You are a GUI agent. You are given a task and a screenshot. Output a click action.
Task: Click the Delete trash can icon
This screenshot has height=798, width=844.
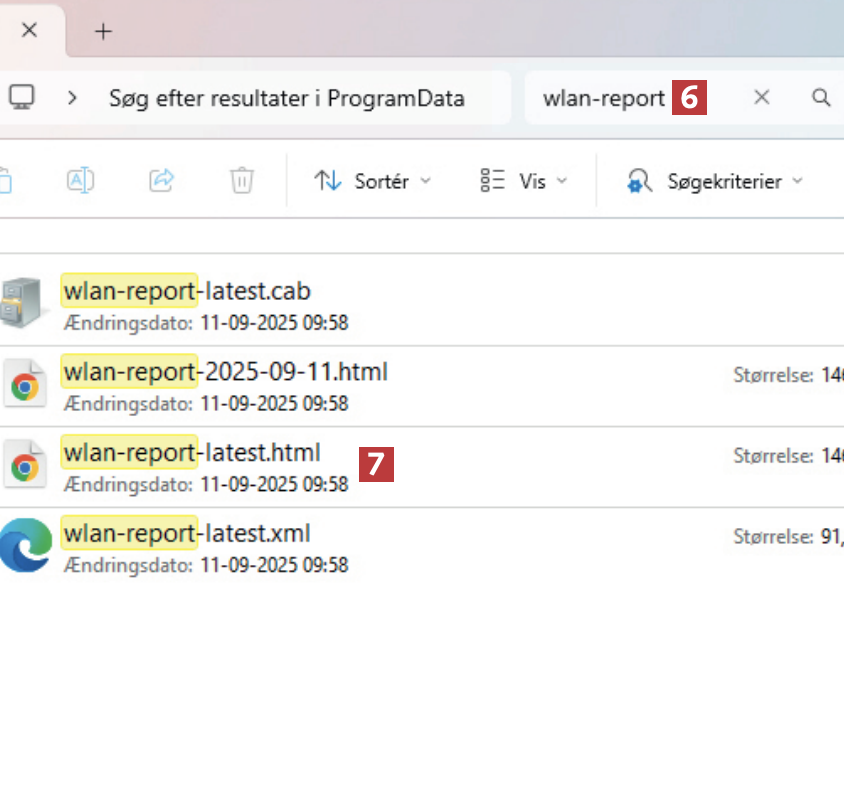(x=241, y=181)
